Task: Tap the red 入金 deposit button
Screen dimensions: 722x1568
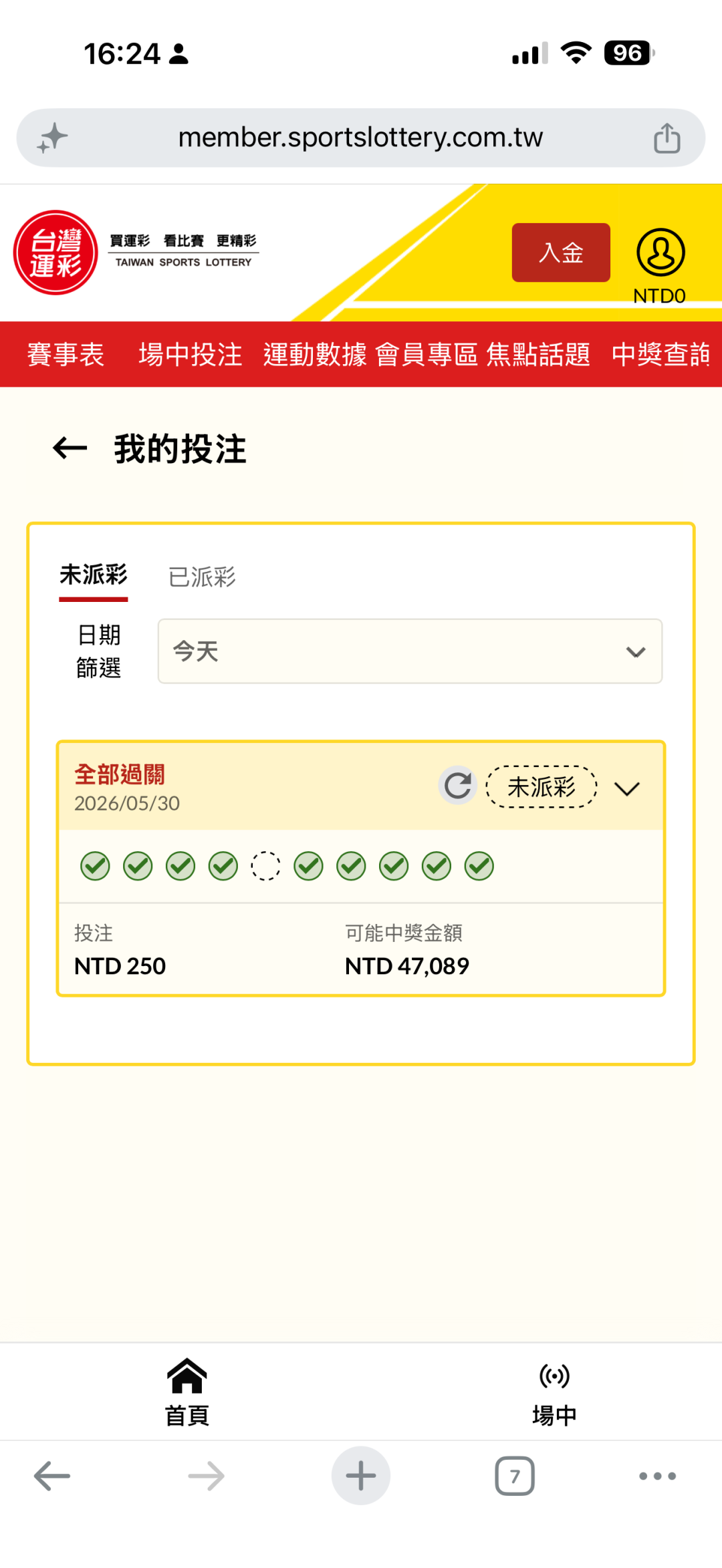Action: pyautogui.click(x=561, y=253)
